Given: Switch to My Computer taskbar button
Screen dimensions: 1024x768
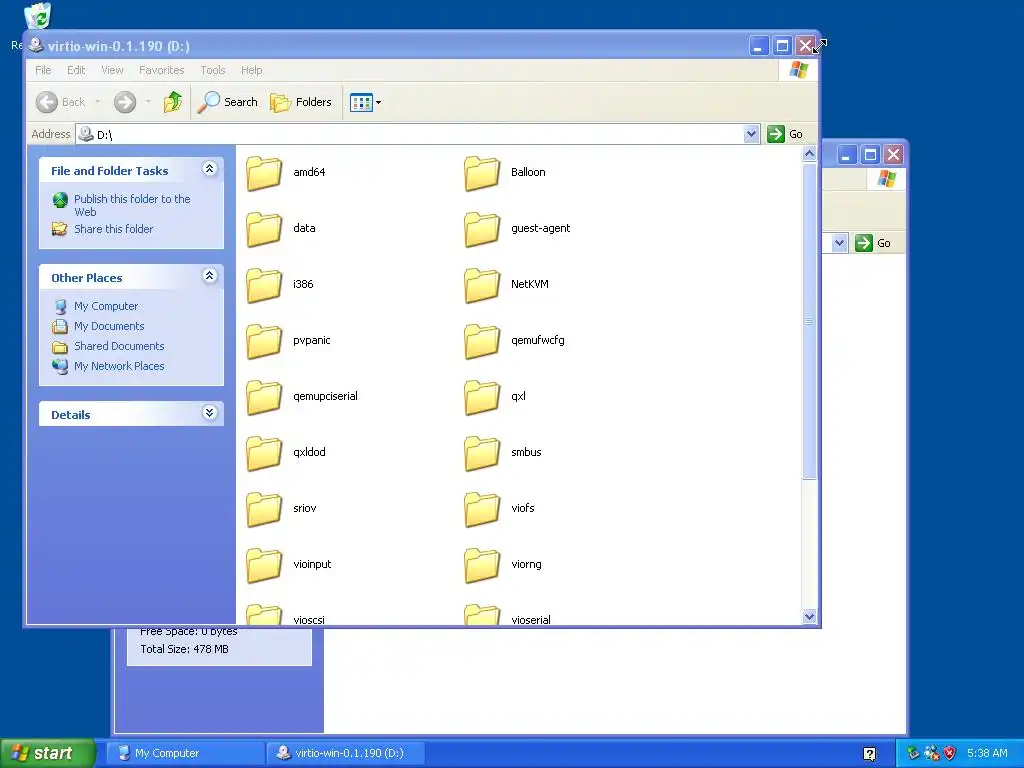Looking at the screenshot, I should click(x=185, y=753).
